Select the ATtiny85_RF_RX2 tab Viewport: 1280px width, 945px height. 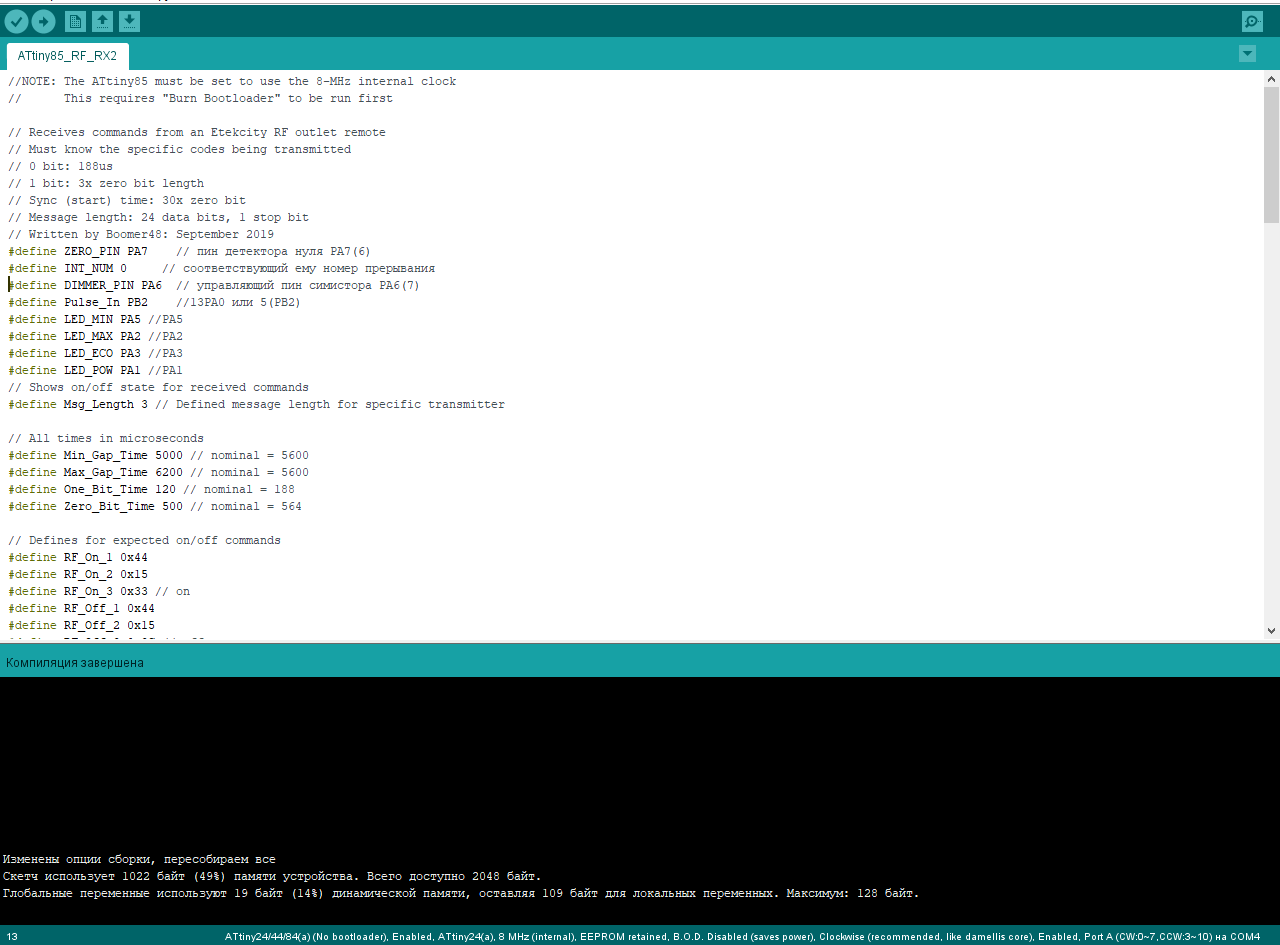point(67,56)
